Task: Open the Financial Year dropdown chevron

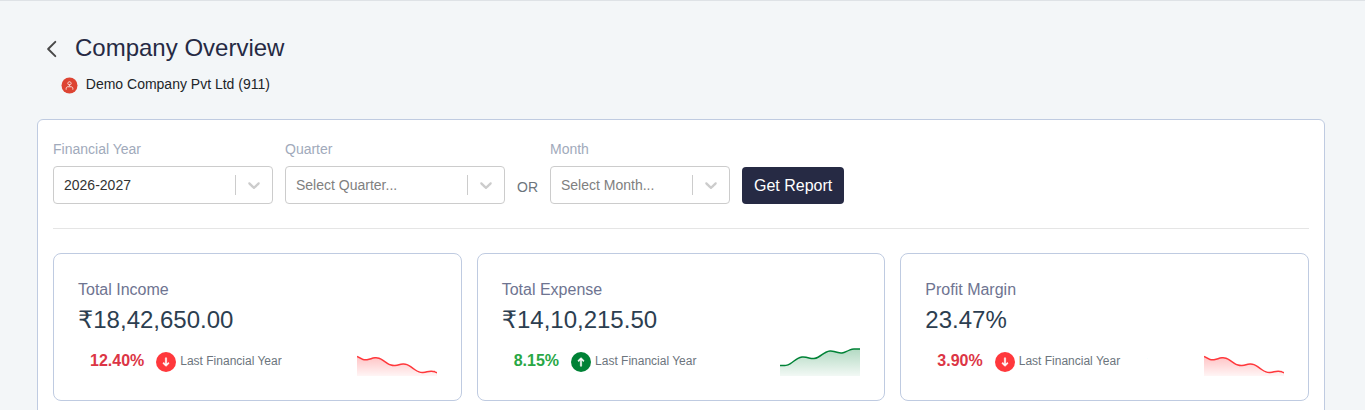Action: (x=254, y=185)
